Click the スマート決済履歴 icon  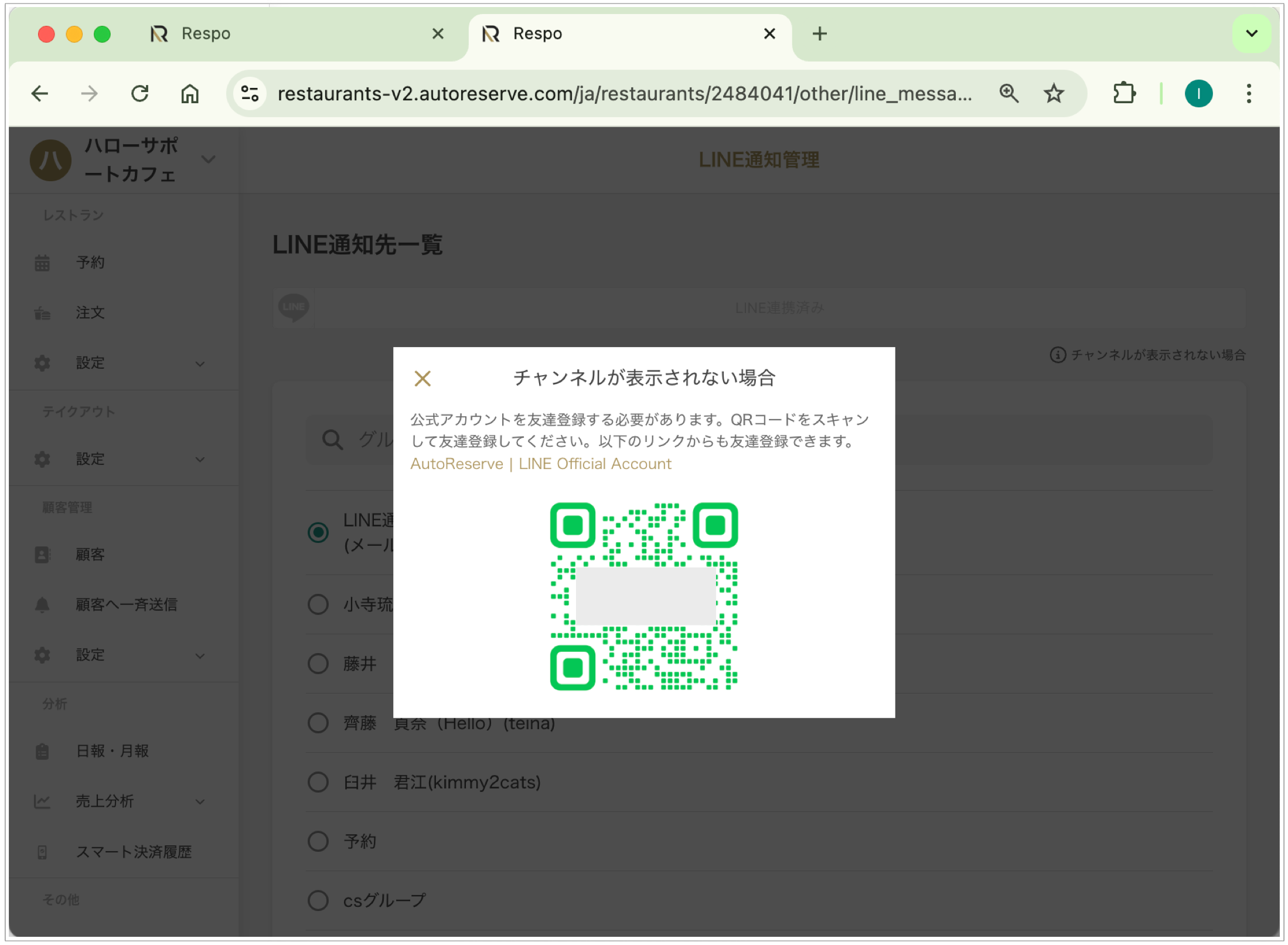[x=42, y=852]
